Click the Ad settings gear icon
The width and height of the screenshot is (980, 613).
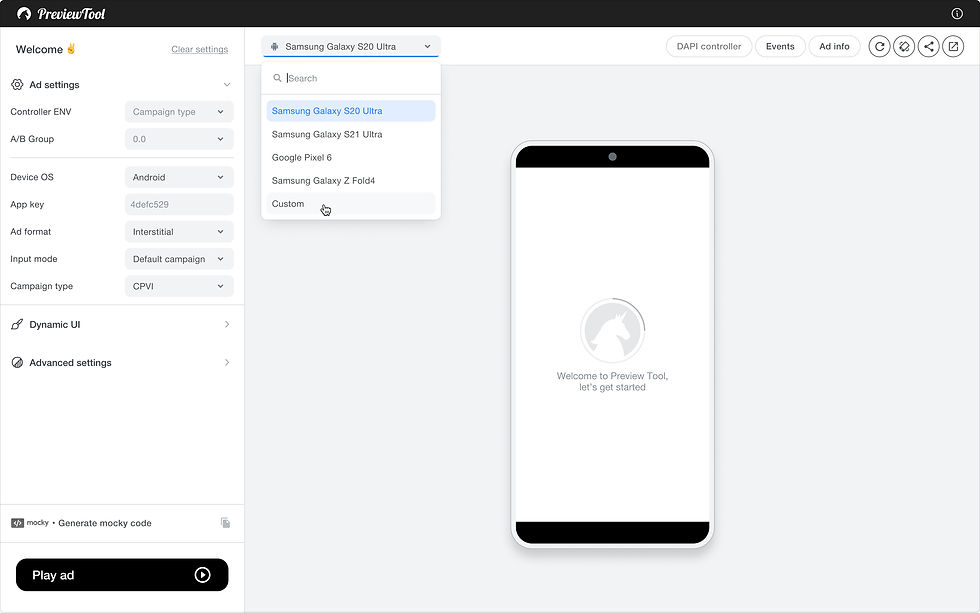click(x=18, y=84)
